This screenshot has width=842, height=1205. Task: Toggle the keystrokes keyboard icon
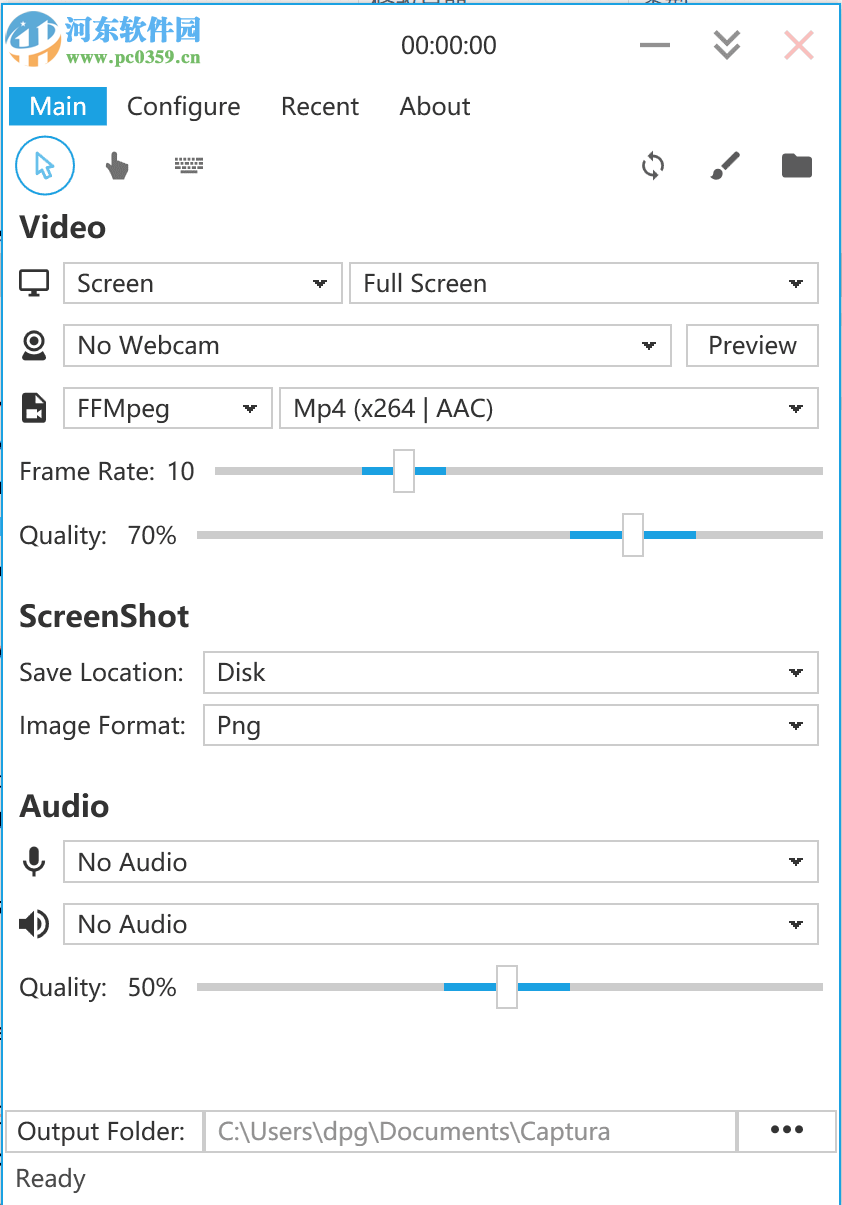click(189, 165)
